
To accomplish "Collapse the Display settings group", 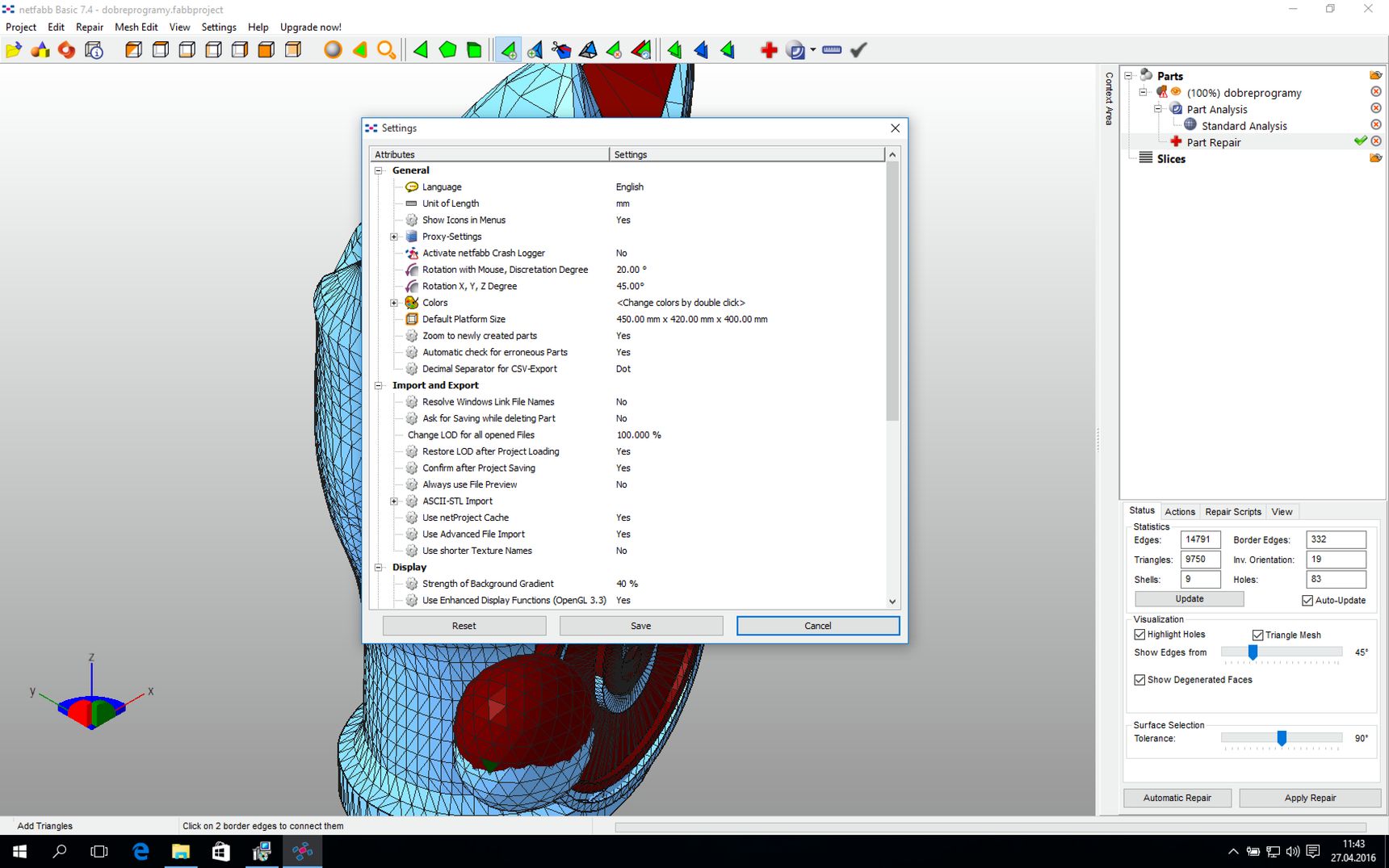I will click(x=379, y=568).
